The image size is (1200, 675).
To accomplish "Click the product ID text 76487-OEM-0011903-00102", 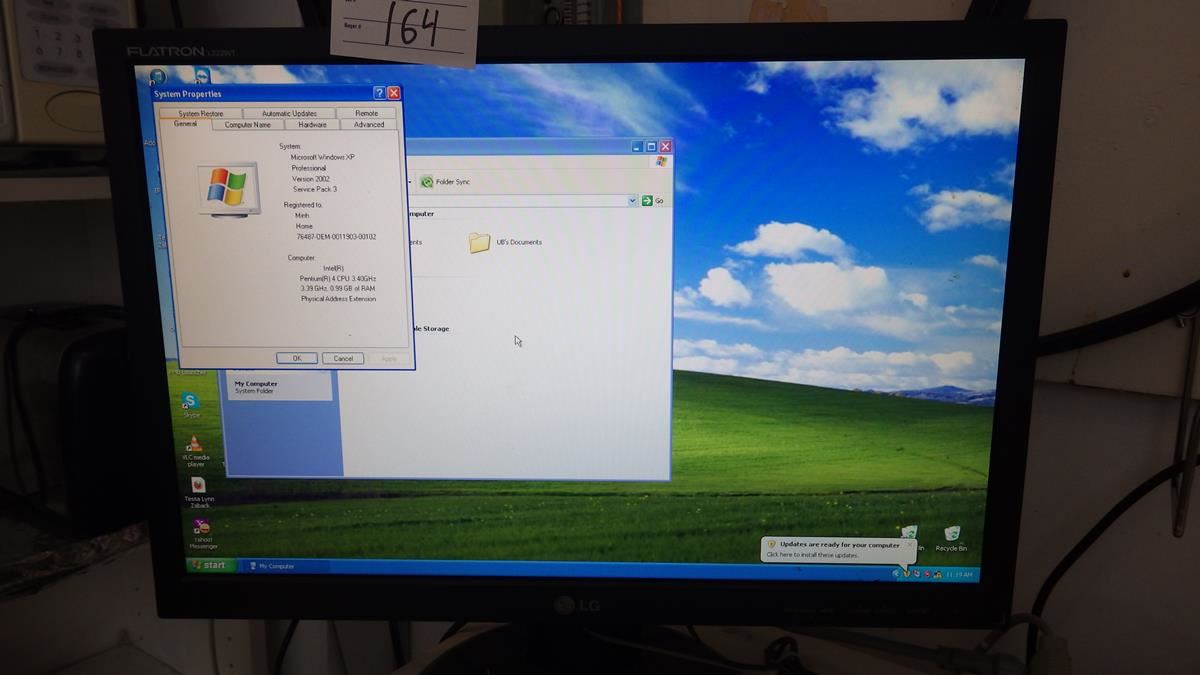I will coord(335,237).
